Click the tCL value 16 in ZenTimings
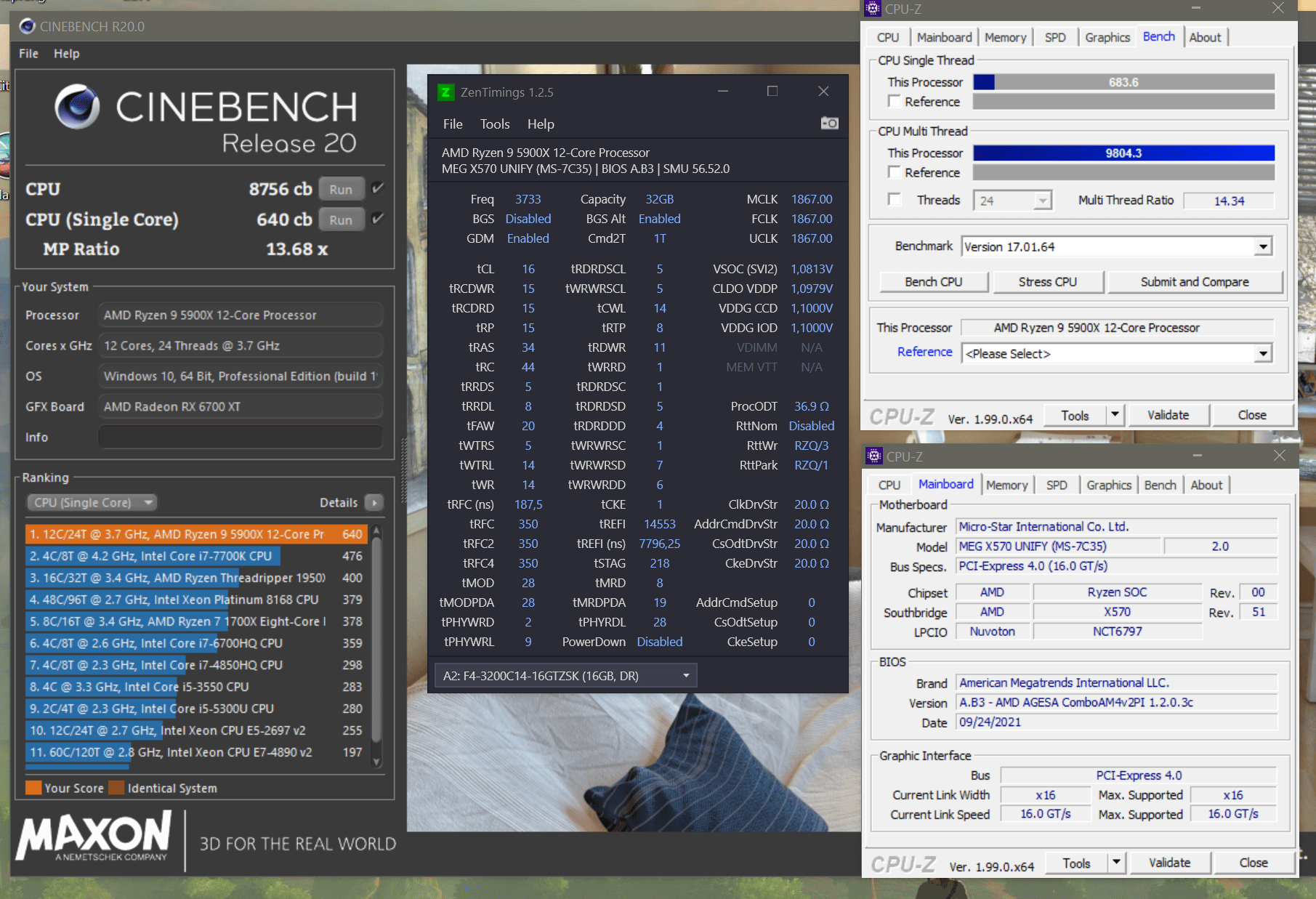1316x899 pixels. pyautogui.click(x=528, y=269)
